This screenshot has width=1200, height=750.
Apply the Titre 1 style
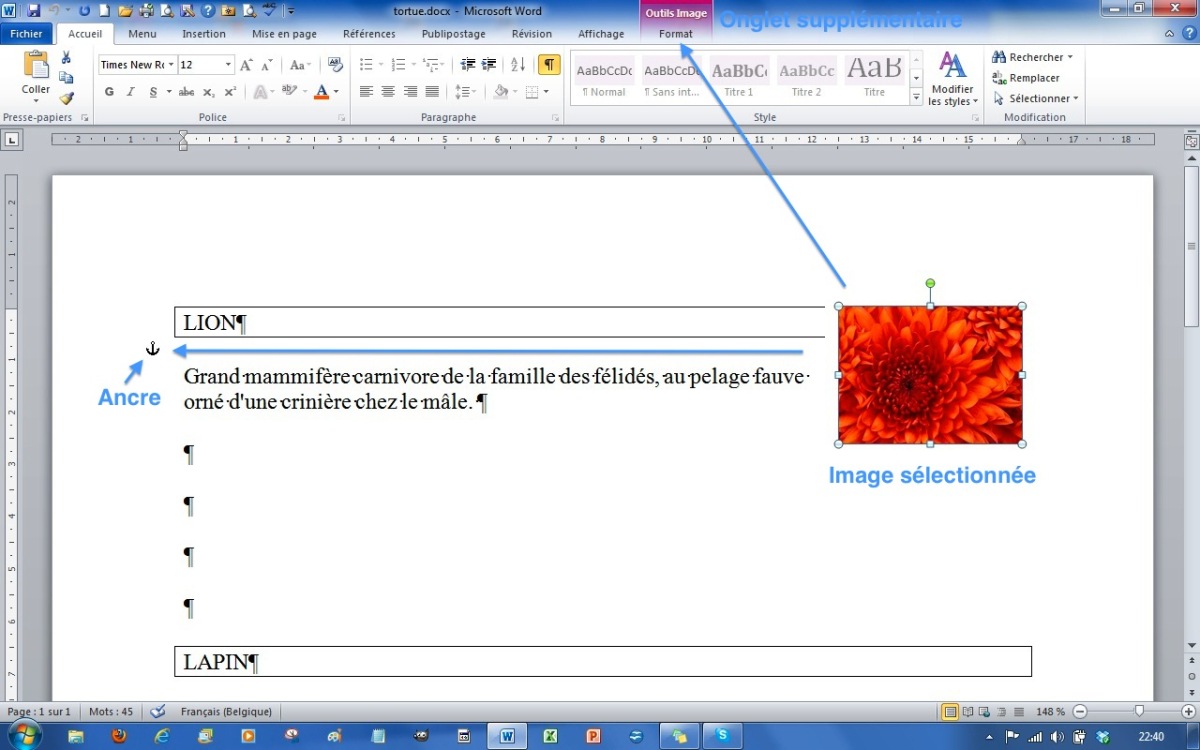click(739, 78)
